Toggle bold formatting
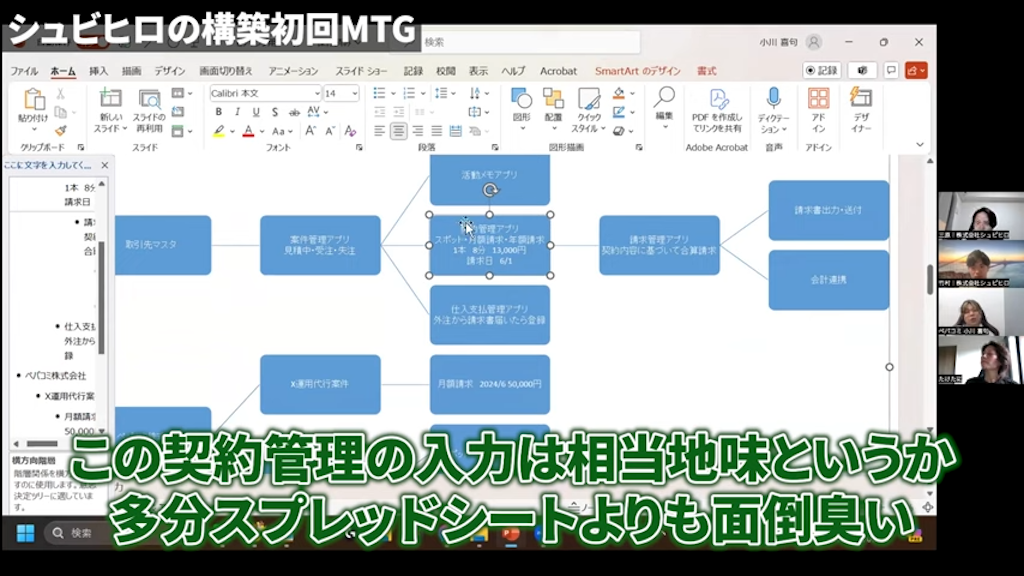This screenshot has height=576, width=1024. (219, 112)
